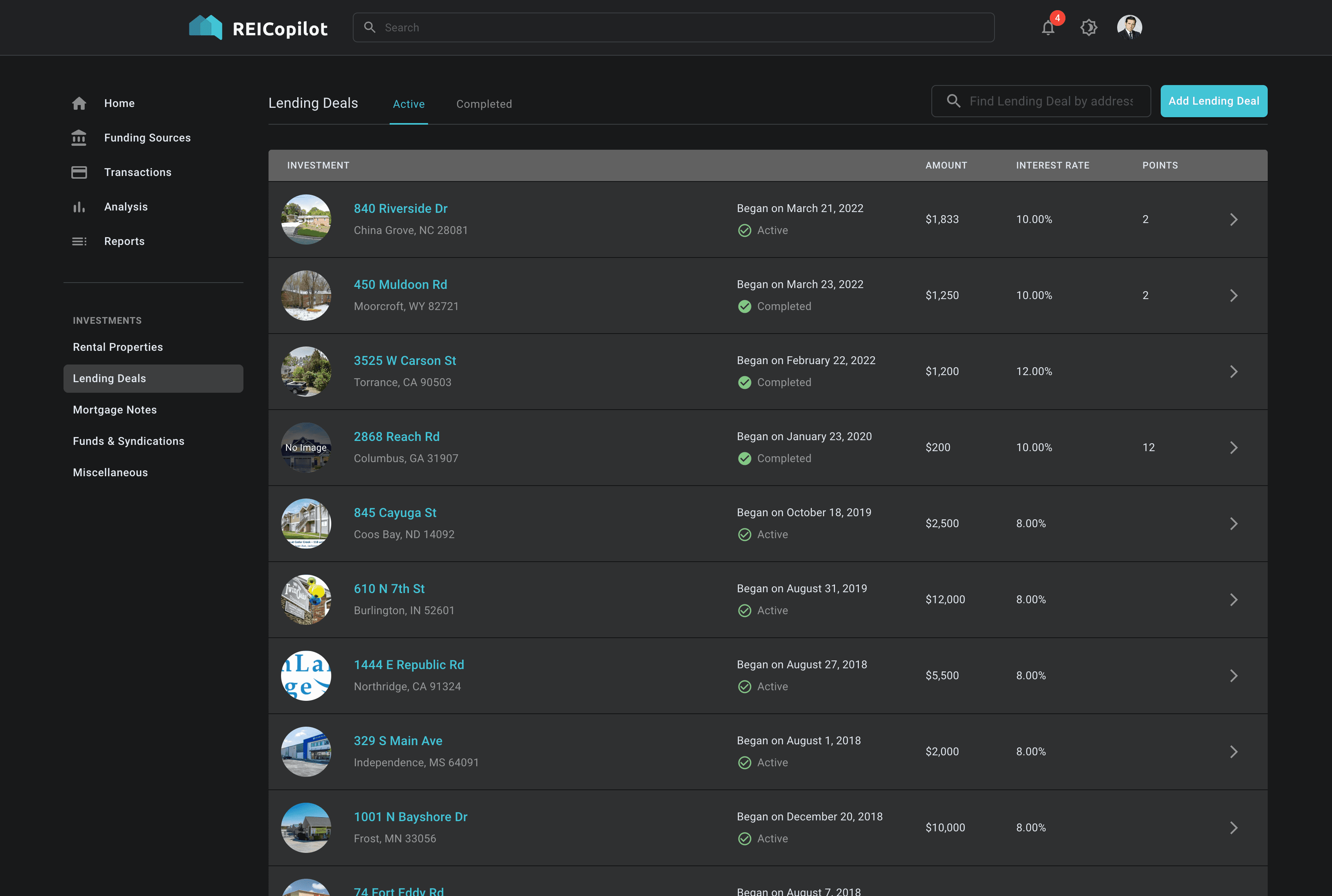This screenshot has width=1332, height=896.
Task: Click the REICopilot logo icon
Action: [206, 27]
